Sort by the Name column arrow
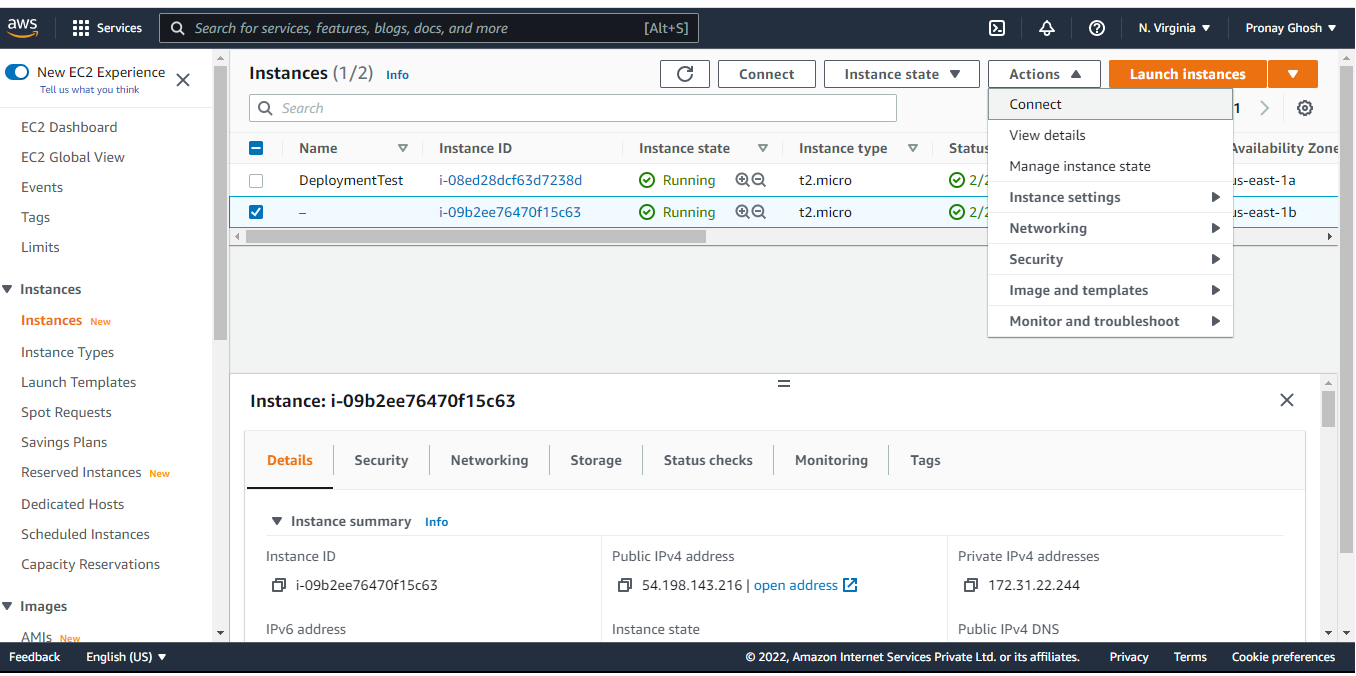Viewport: 1356px width, 676px height. (403, 148)
